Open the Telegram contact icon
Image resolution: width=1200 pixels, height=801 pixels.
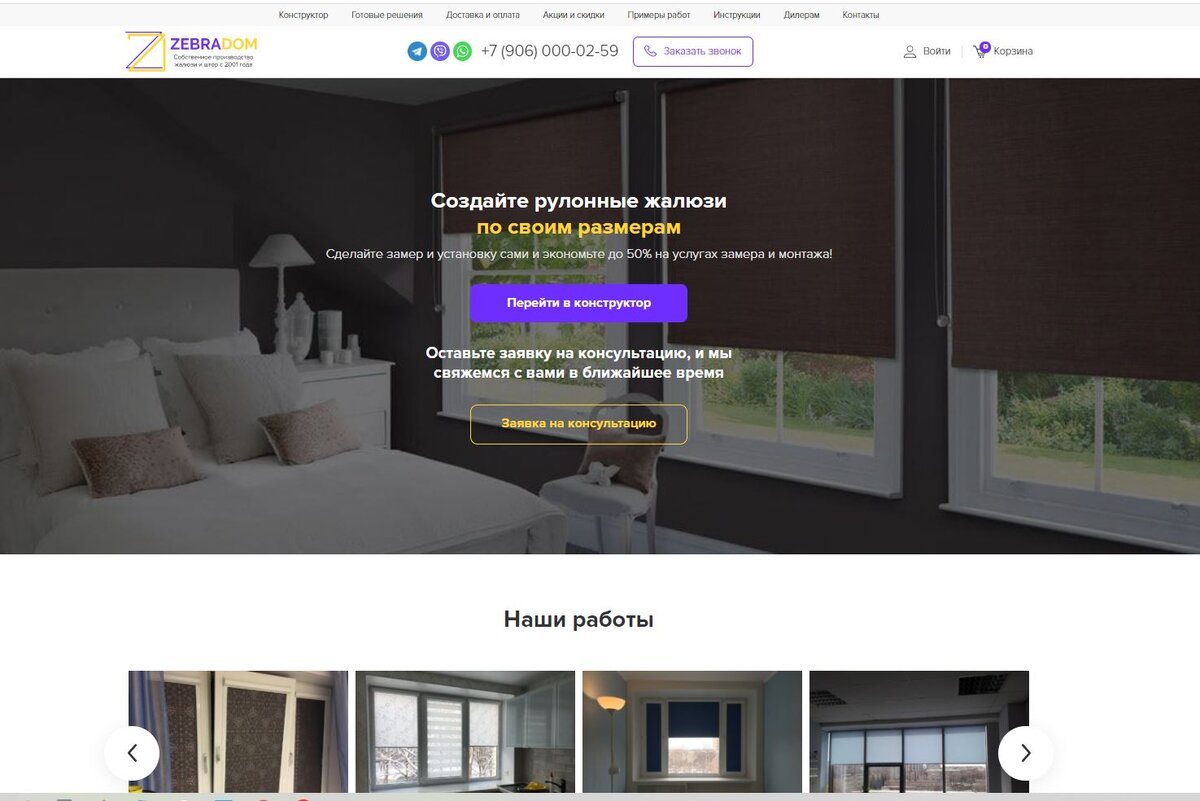(x=417, y=51)
